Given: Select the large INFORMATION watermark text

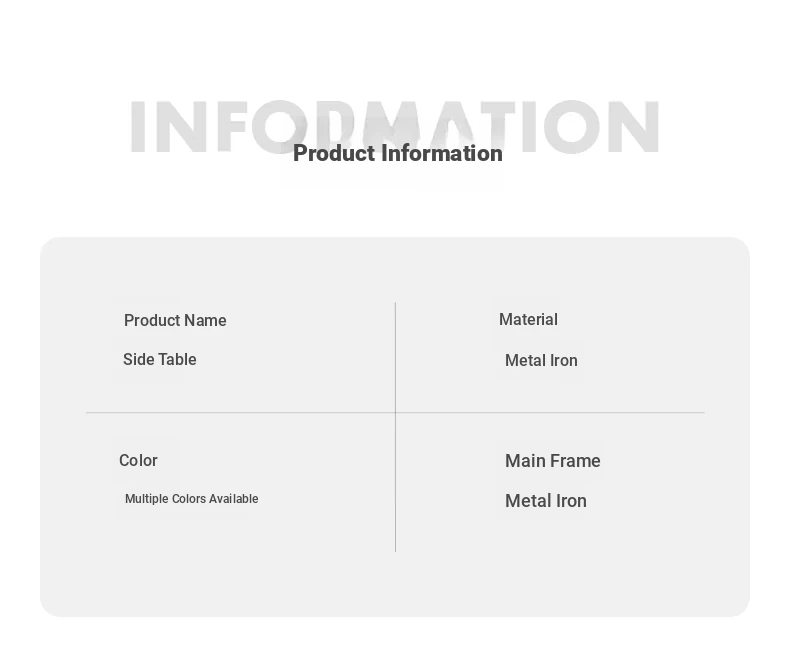Looking at the screenshot, I should (x=394, y=126).
